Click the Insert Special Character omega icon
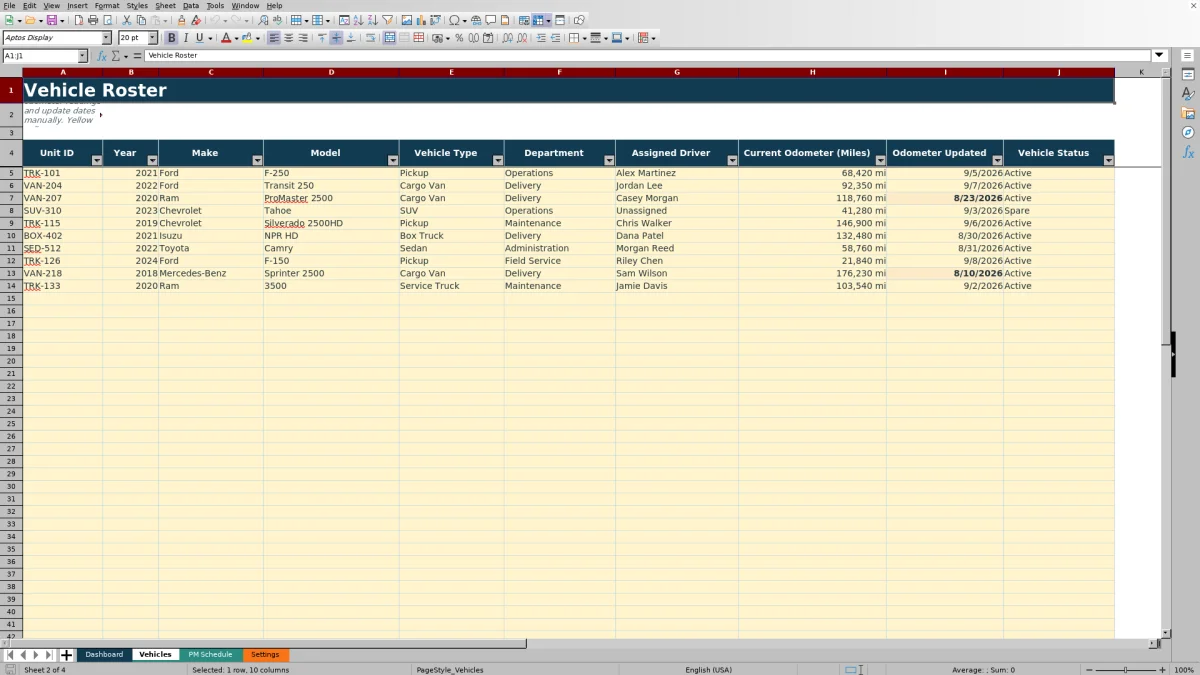This screenshot has height=675, width=1200. pos(454,20)
